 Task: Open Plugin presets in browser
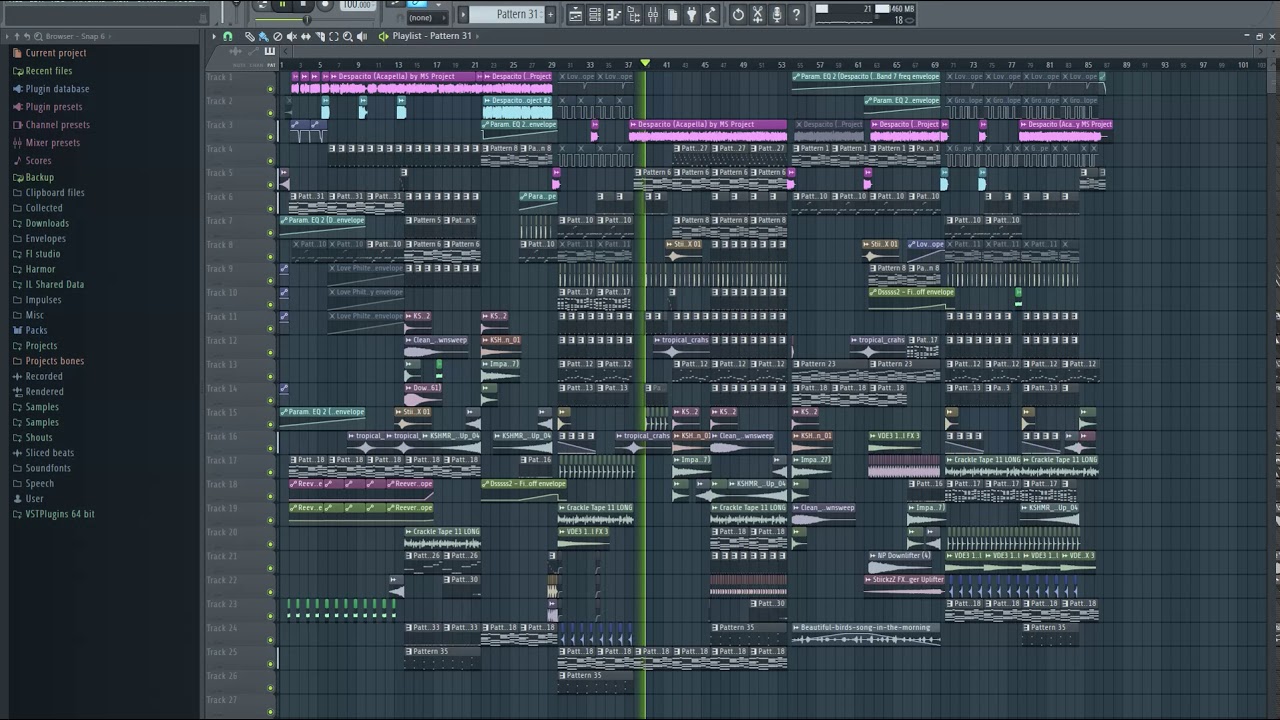(x=54, y=107)
